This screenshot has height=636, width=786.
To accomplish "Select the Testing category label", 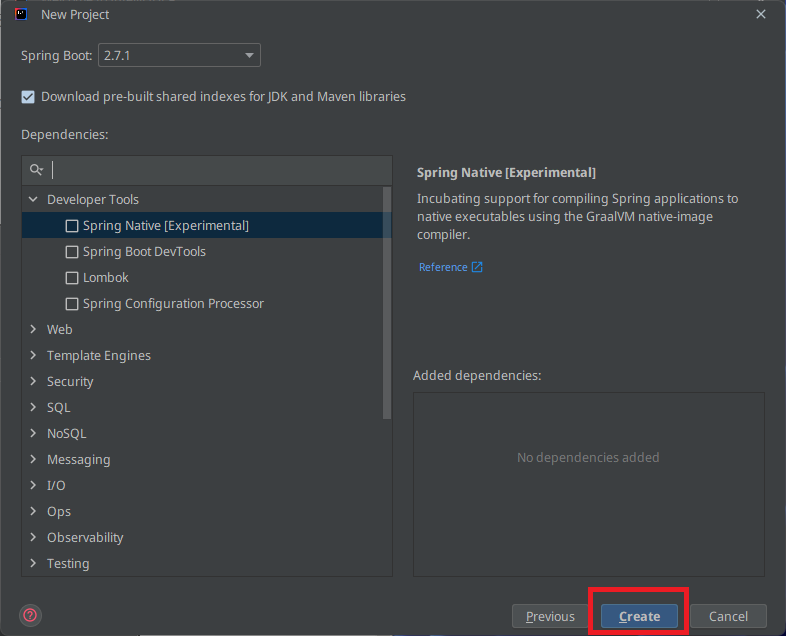I will point(68,564).
